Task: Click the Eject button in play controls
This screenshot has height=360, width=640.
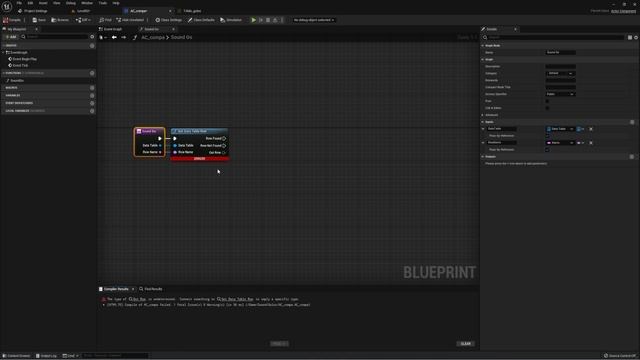Action: [275, 20]
